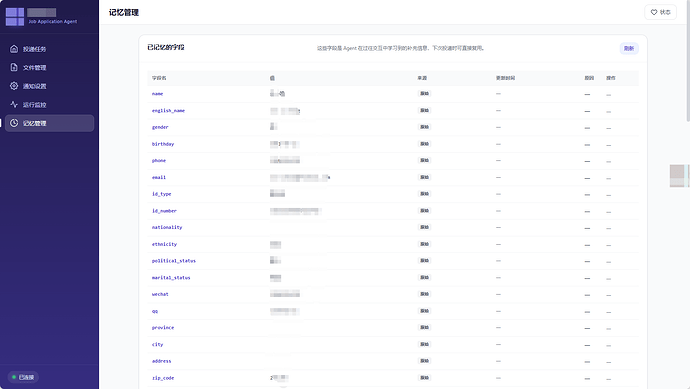Click the 刷新 refresh button
This screenshot has height=389, width=690.
tap(629, 48)
